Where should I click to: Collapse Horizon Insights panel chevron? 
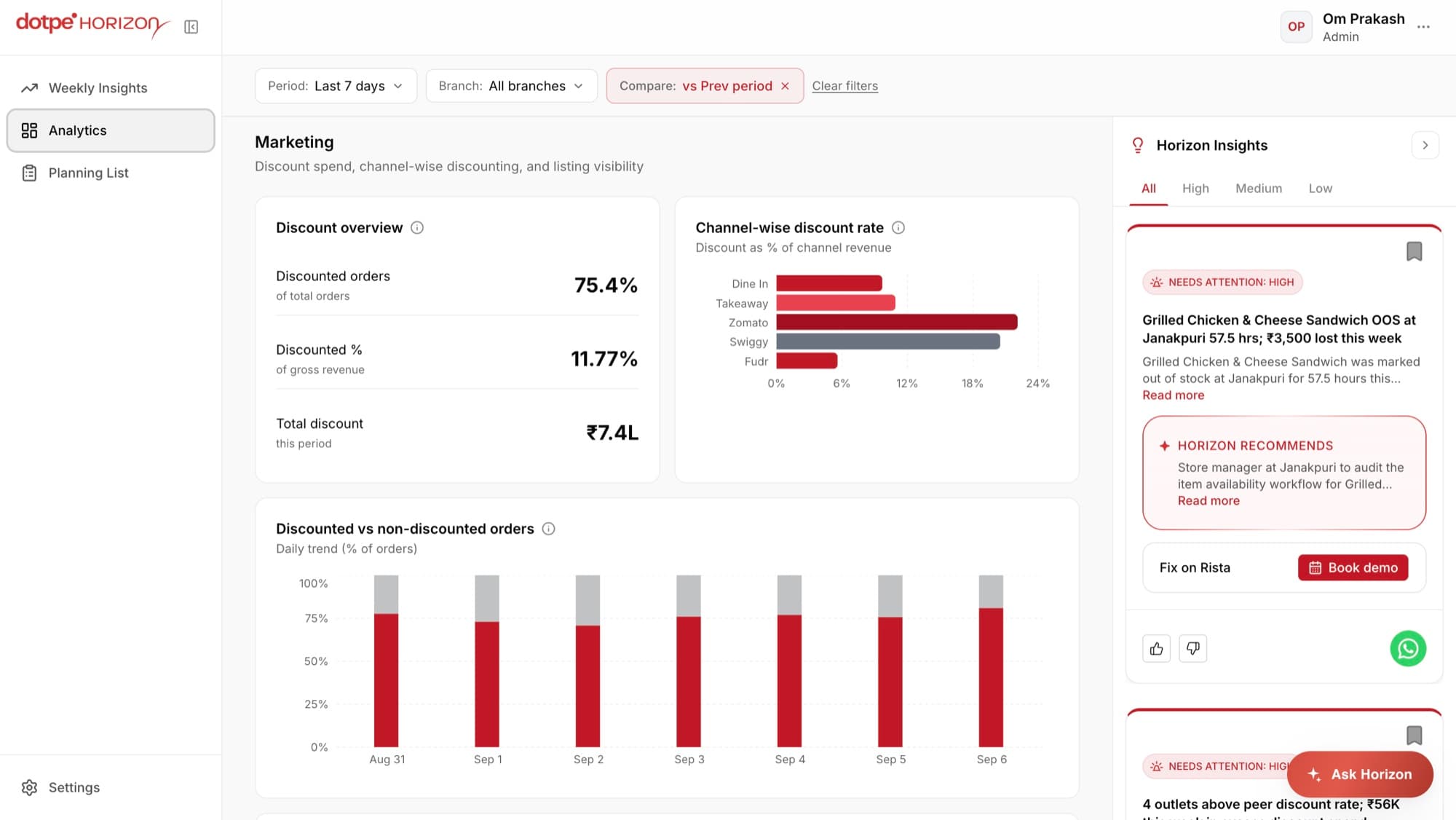coord(1425,146)
